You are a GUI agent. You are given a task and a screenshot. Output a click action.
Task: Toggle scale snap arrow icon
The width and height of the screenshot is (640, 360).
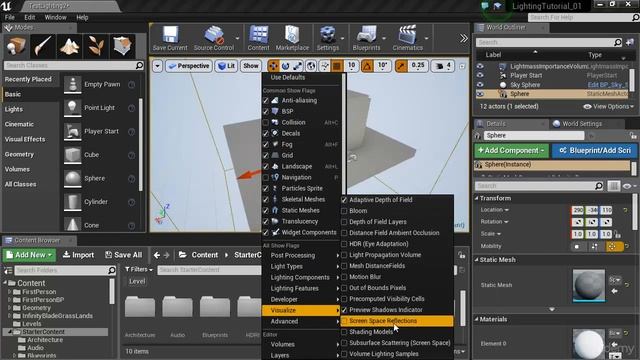[x=401, y=66]
